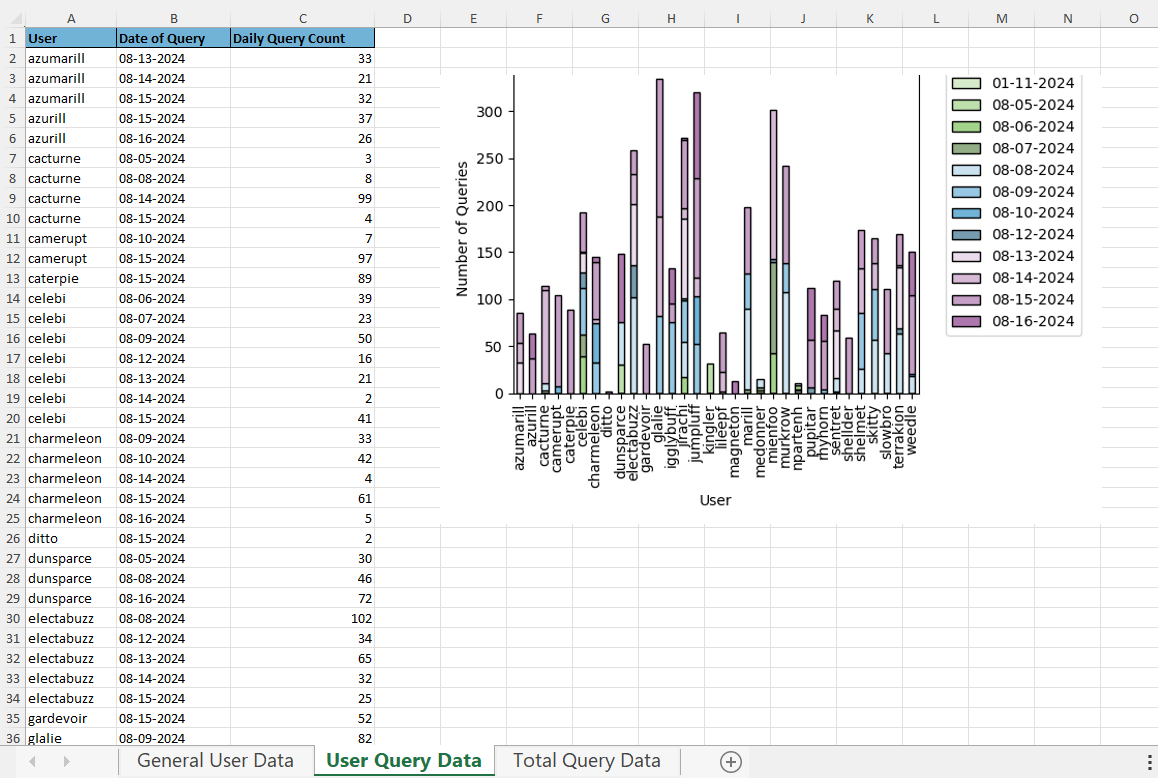The width and height of the screenshot is (1158, 778).
Task: Click y-axis tick label 150
Action: [489, 253]
